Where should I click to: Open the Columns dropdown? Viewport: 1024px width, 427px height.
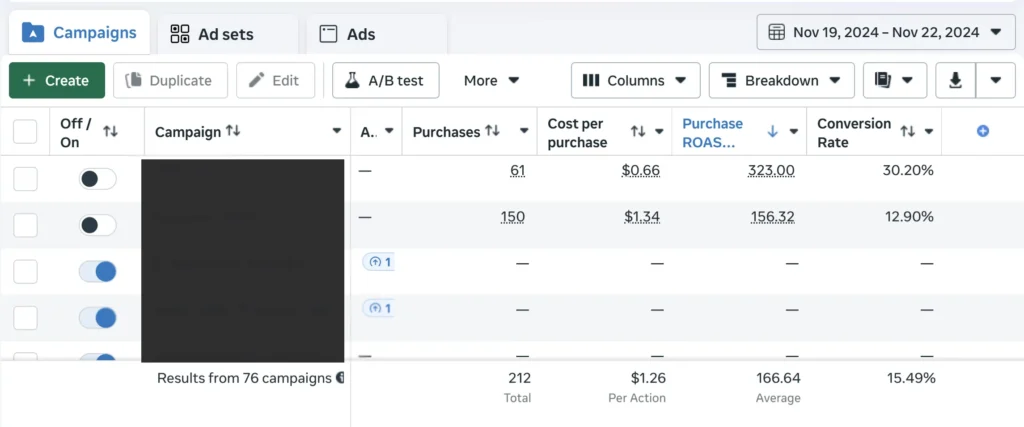click(635, 80)
